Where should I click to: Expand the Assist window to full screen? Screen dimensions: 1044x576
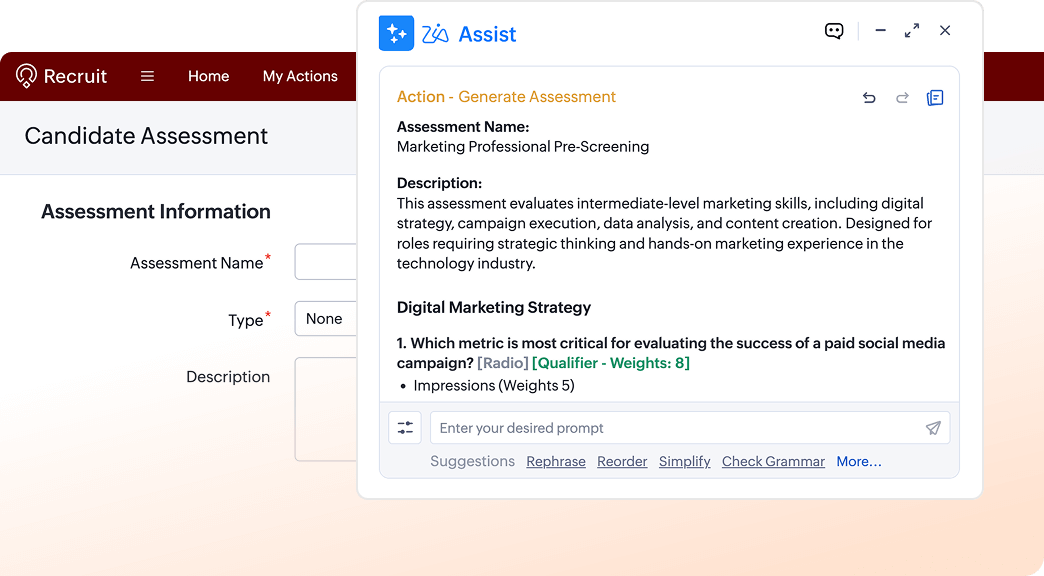tap(912, 31)
